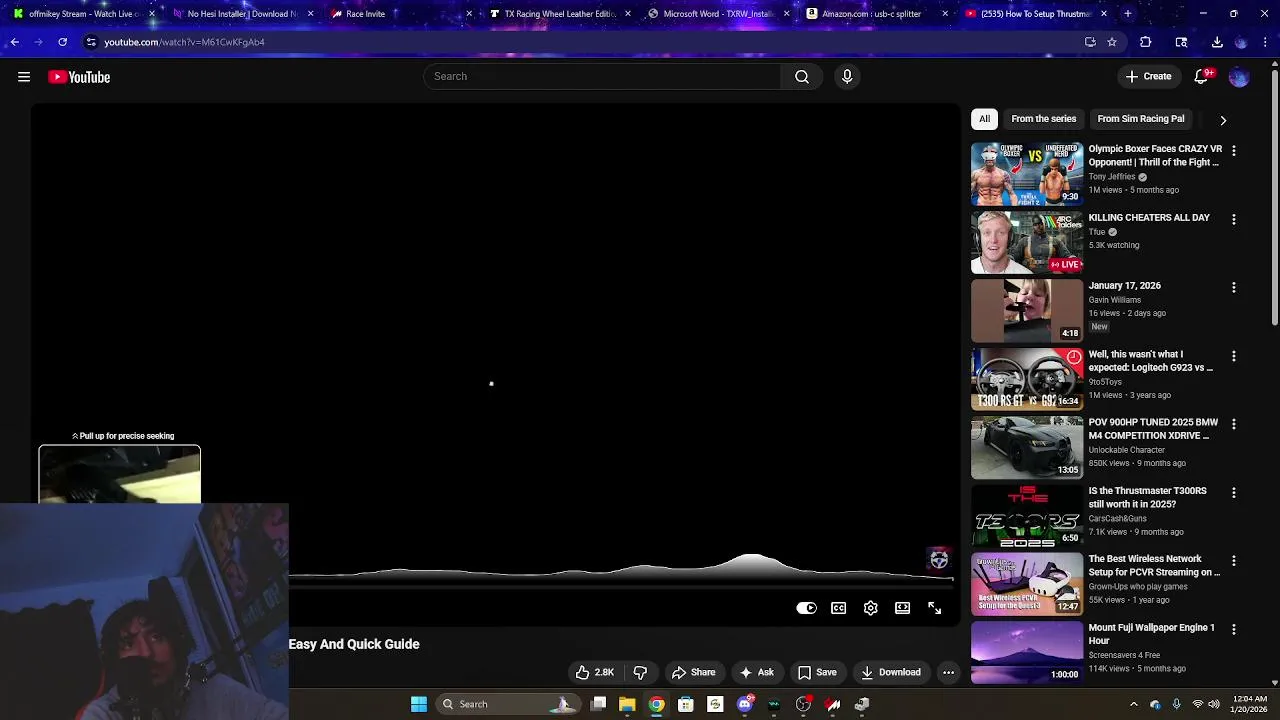
Task: Open volume control in system tray
Action: coord(1214,704)
